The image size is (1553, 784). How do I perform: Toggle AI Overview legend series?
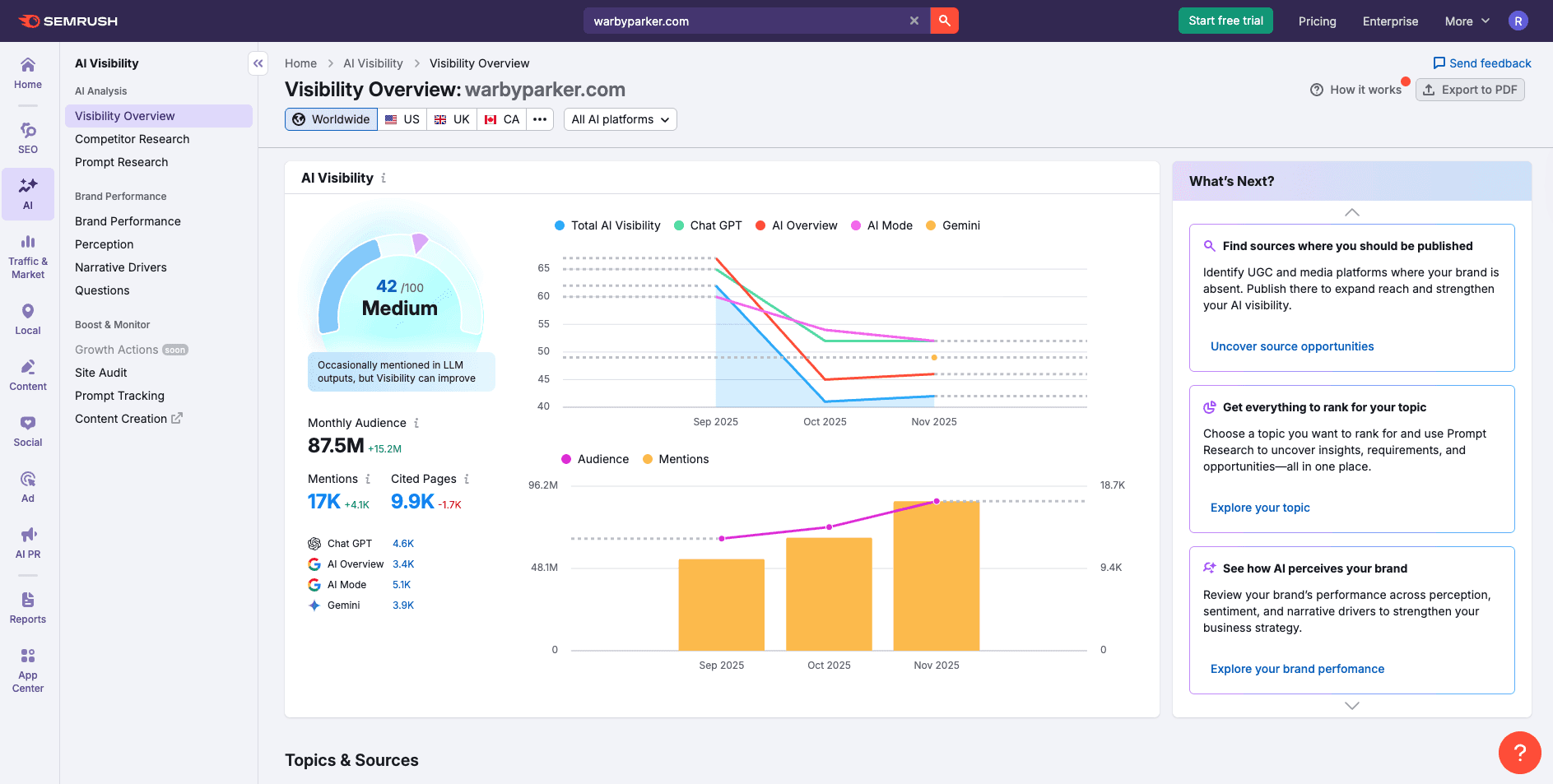pos(796,225)
